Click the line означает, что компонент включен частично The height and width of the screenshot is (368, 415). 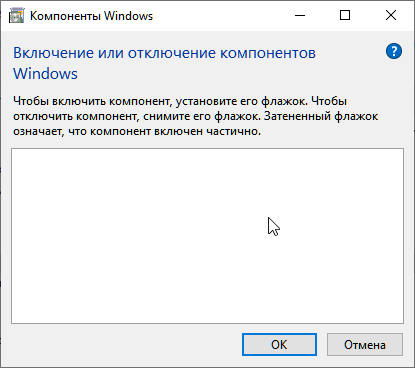[137, 131]
